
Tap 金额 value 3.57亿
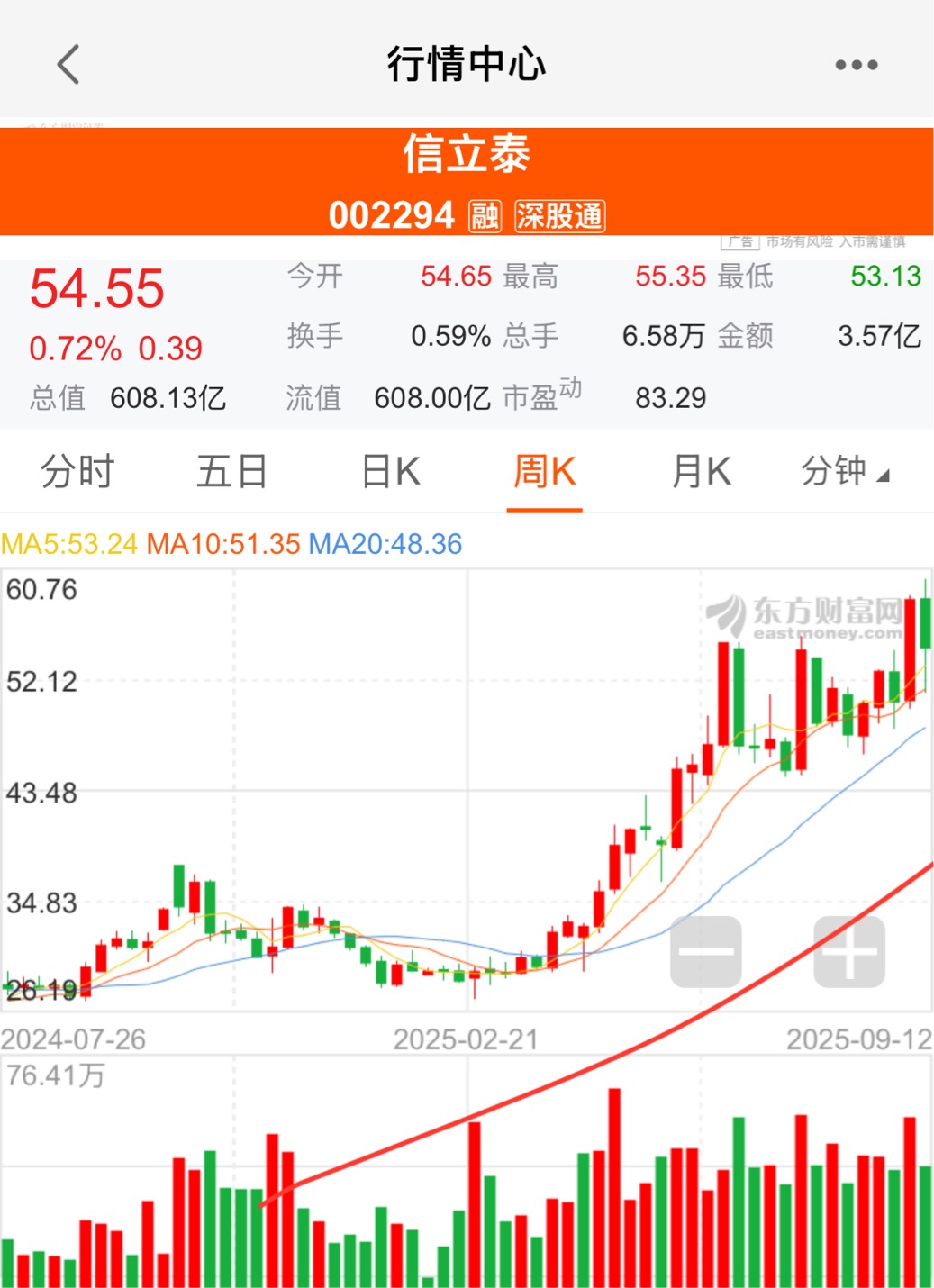coord(880,336)
